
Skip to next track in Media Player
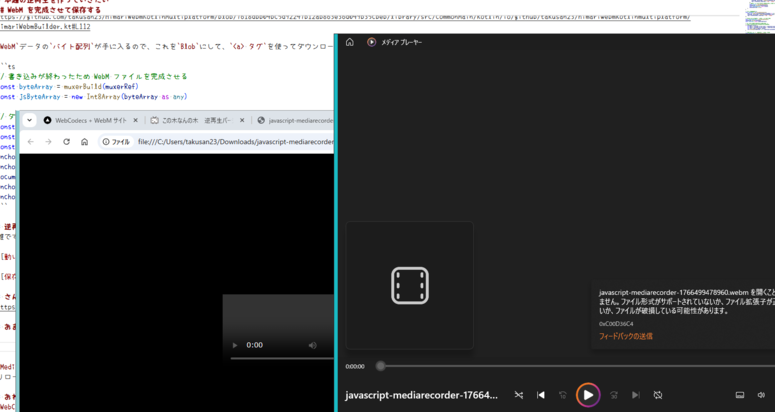point(635,395)
